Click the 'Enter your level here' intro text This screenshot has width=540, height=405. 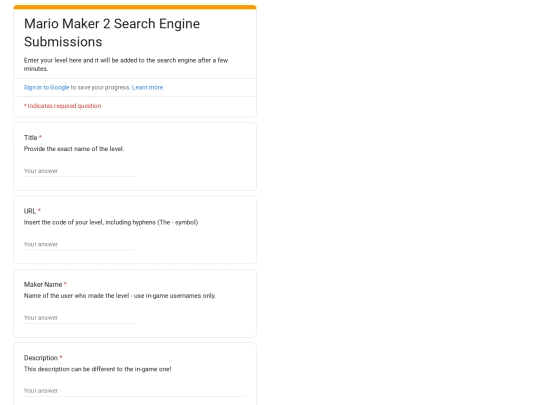(x=126, y=64)
